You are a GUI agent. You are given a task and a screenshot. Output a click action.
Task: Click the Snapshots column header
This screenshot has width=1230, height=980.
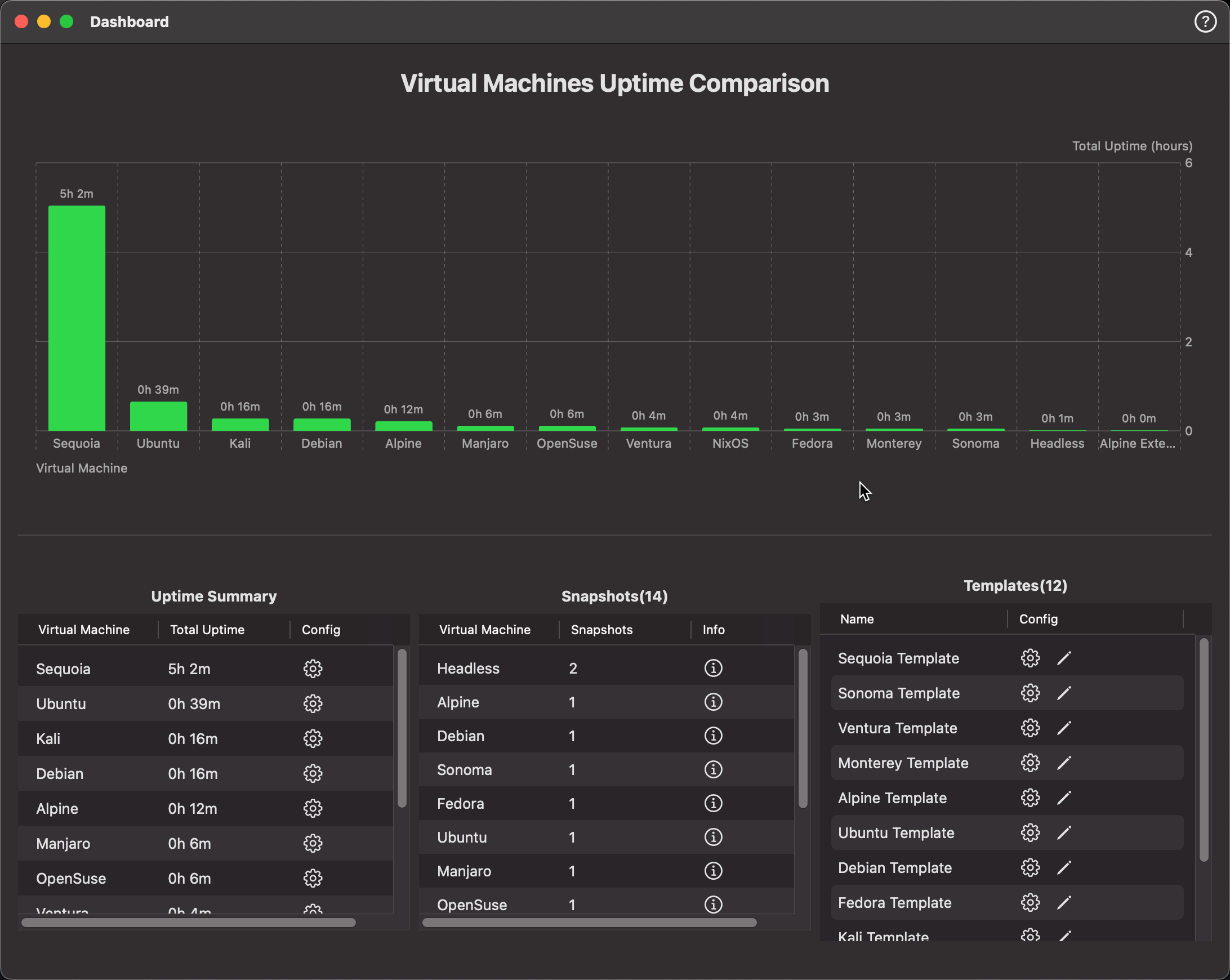tap(601, 630)
